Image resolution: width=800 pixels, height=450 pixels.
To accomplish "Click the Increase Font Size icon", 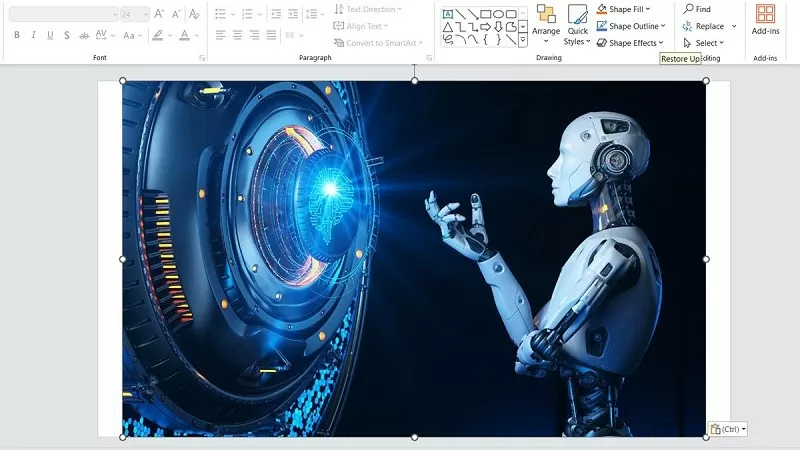I will click(159, 14).
